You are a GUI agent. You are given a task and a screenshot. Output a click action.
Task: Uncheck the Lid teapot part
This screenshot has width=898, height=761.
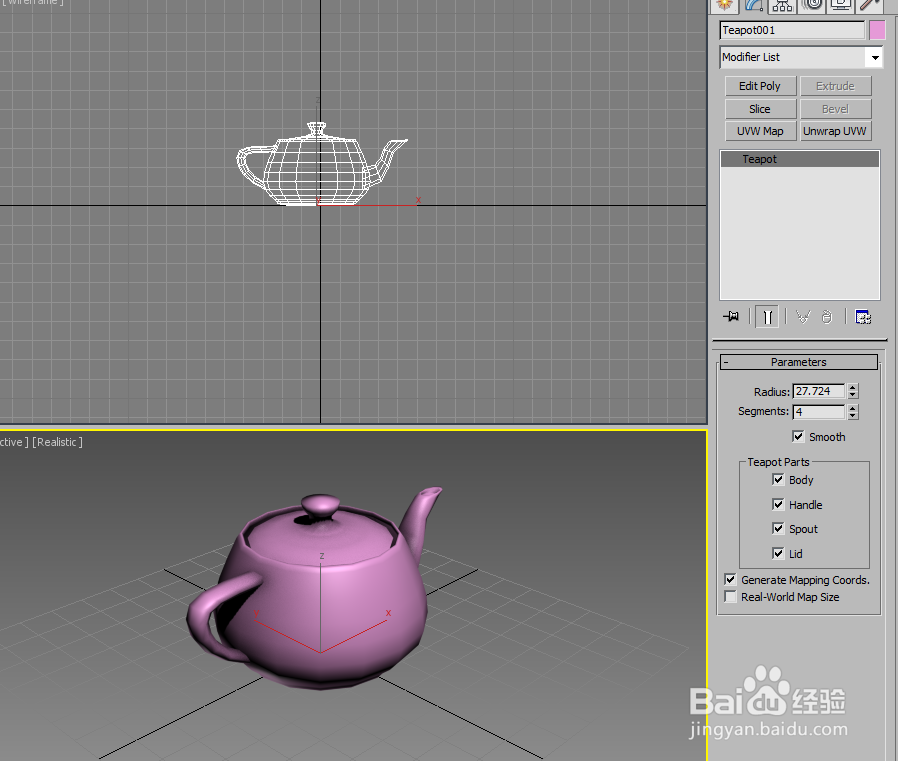tap(778, 553)
